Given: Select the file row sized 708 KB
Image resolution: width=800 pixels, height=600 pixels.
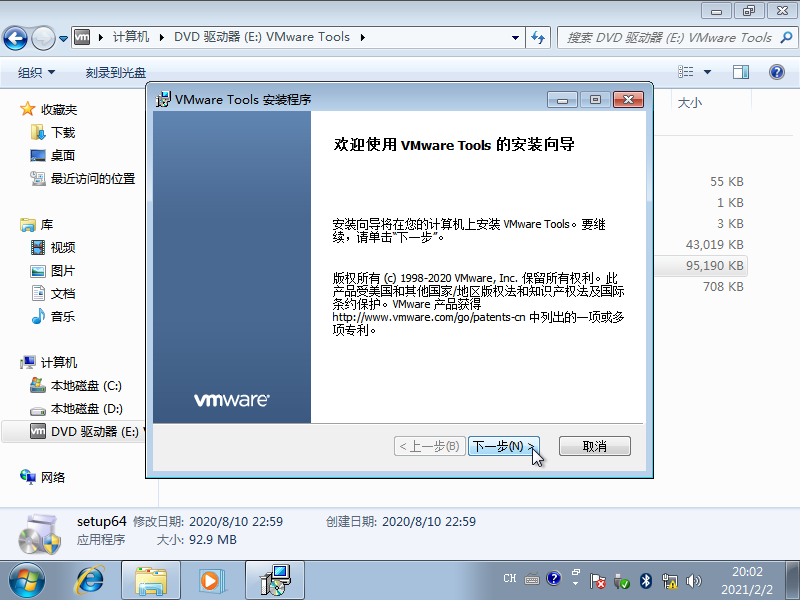Looking at the screenshot, I should 723,287.
